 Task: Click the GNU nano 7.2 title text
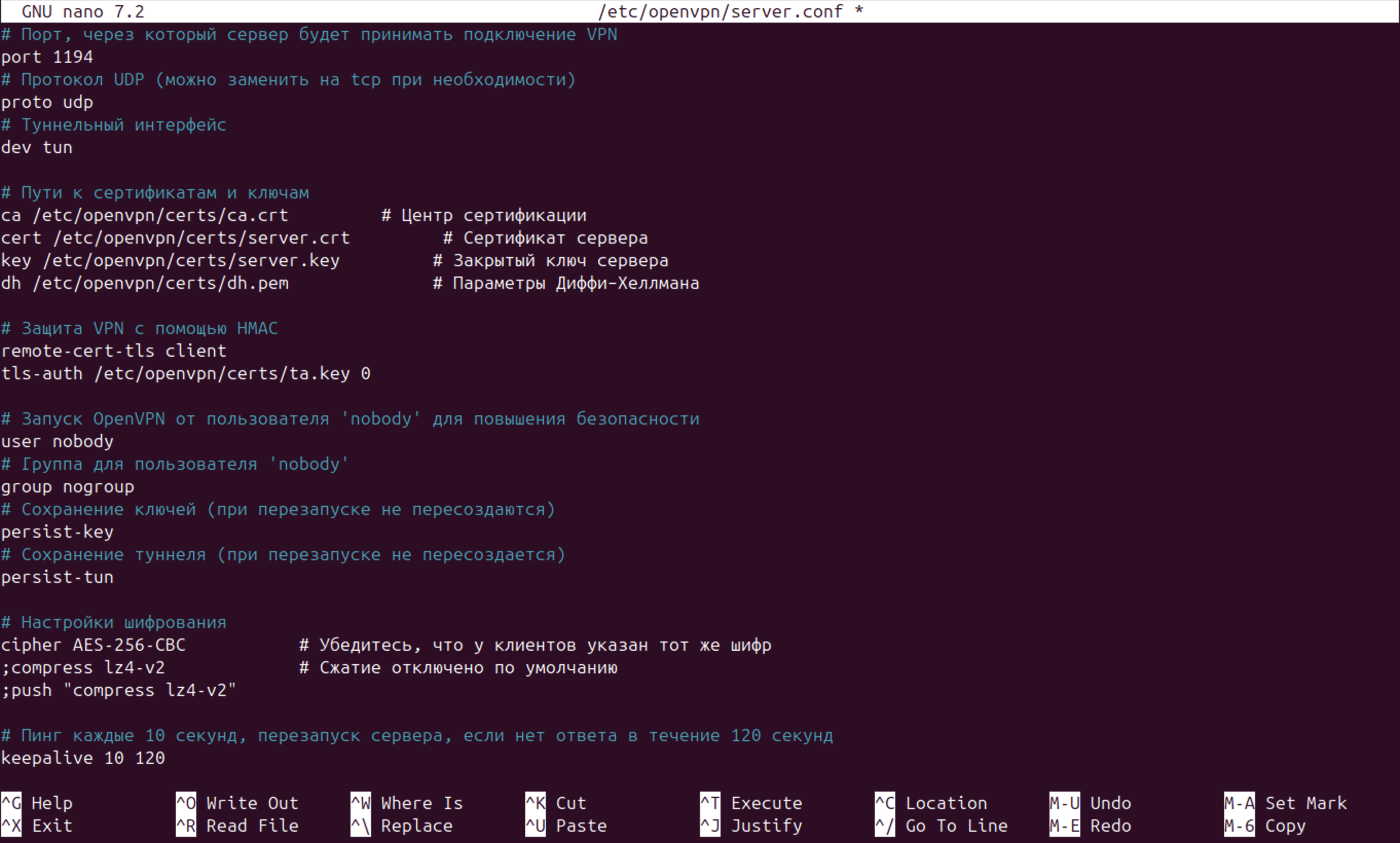click(83, 11)
